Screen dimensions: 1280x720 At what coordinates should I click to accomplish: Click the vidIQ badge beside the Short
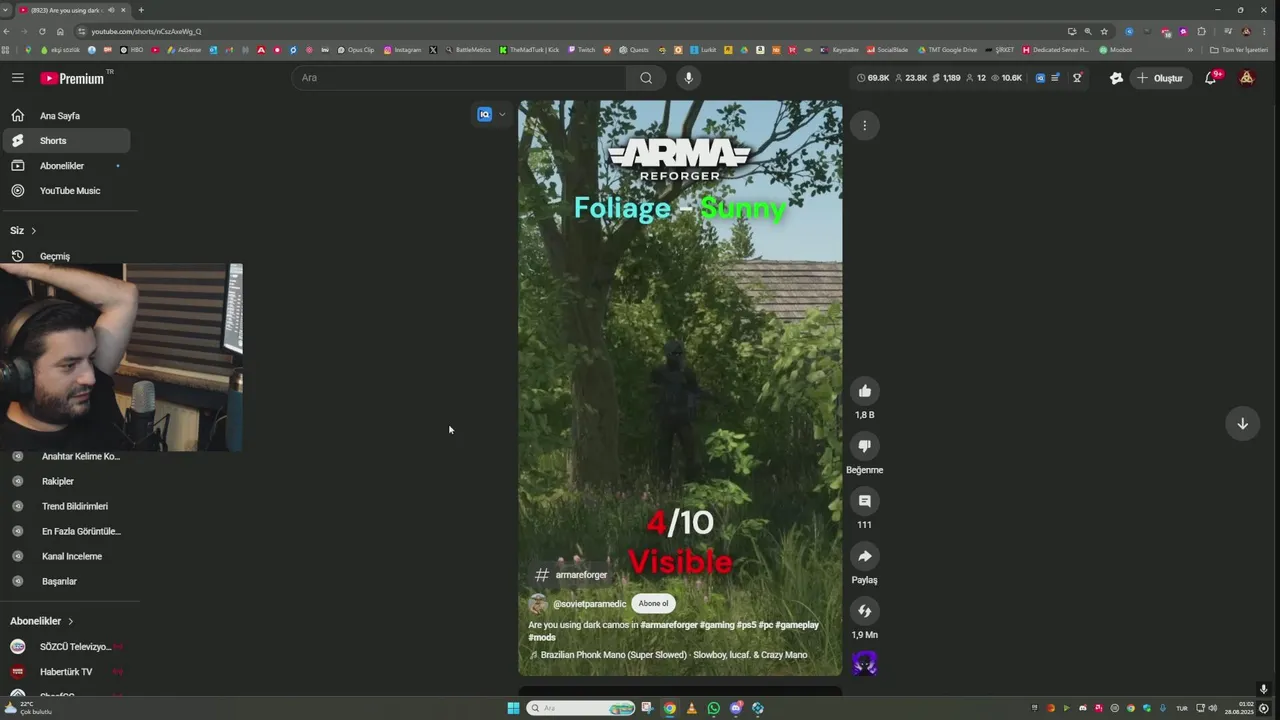click(x=485, y=114)
